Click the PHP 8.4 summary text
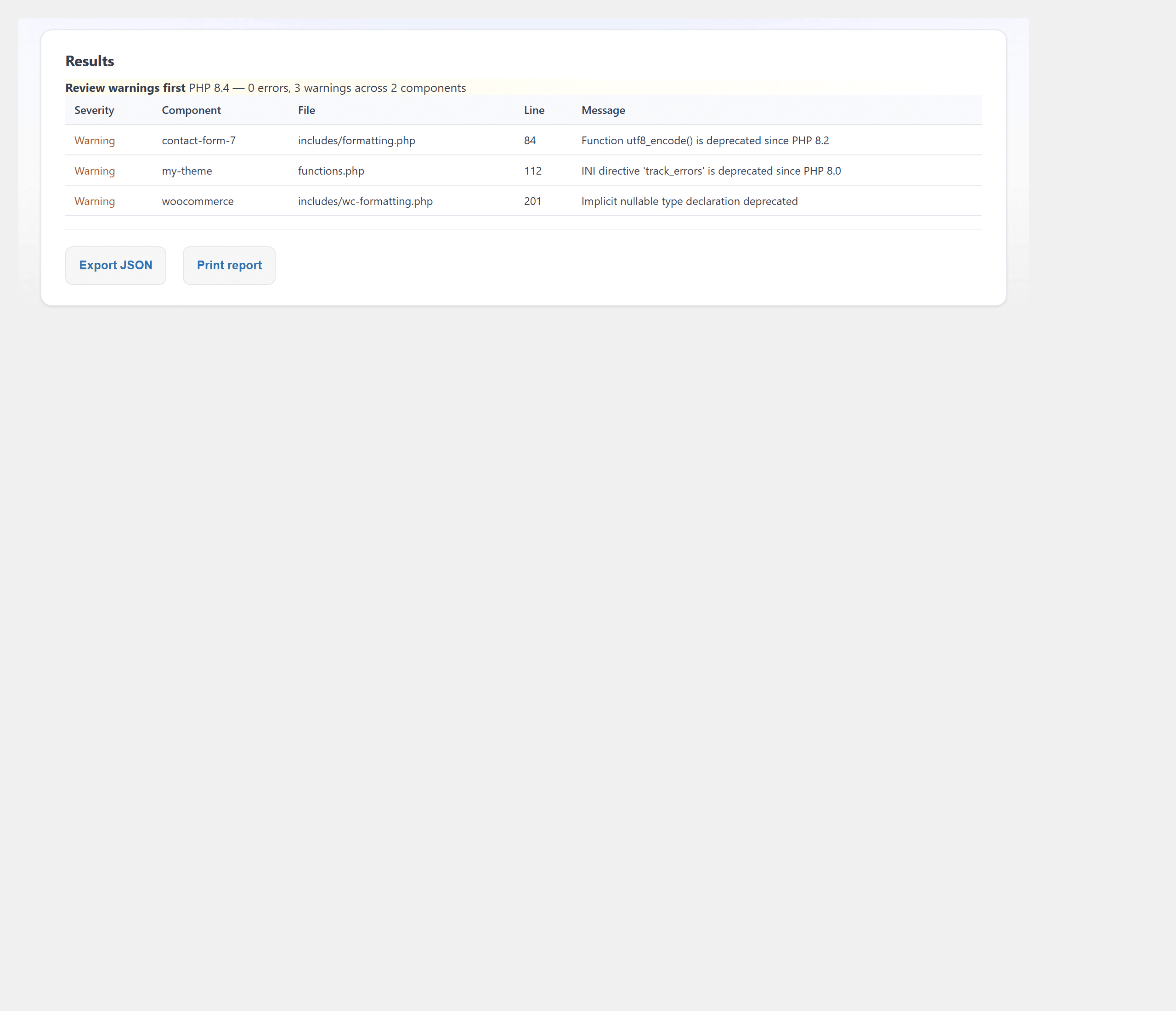 328,88
